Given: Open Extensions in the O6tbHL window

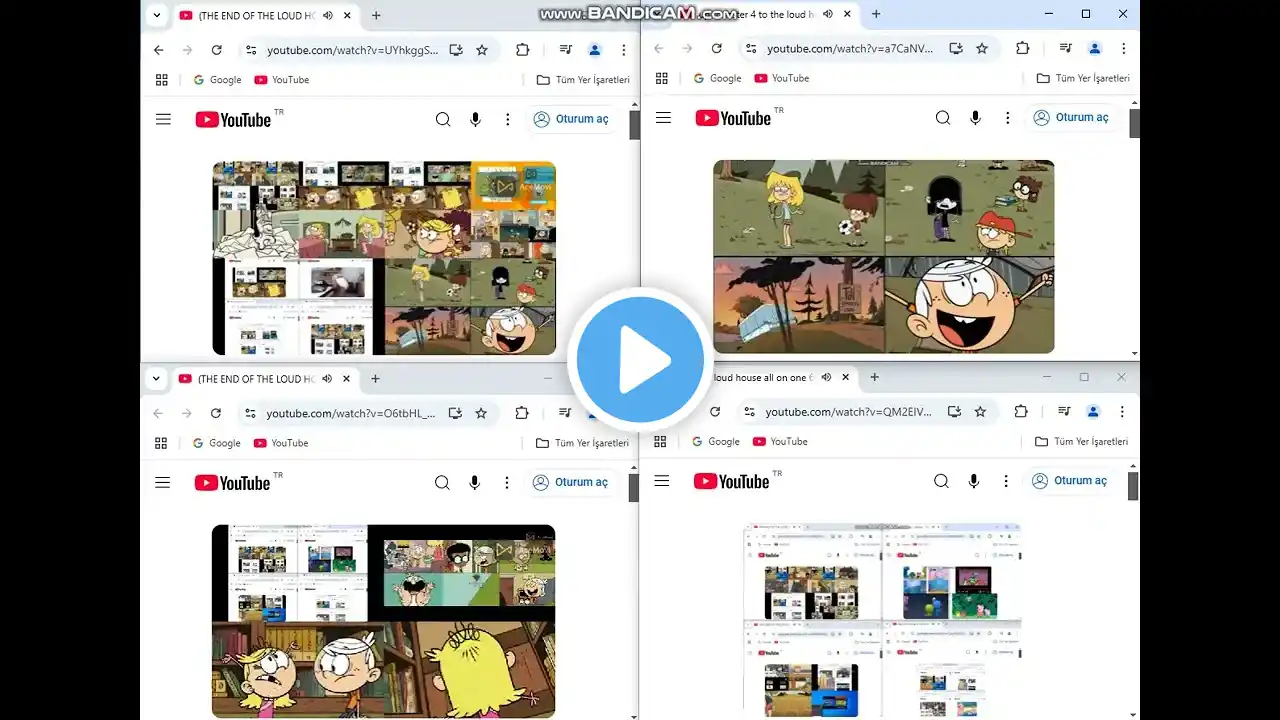Looking at the screenshot, I should point(521,413).
